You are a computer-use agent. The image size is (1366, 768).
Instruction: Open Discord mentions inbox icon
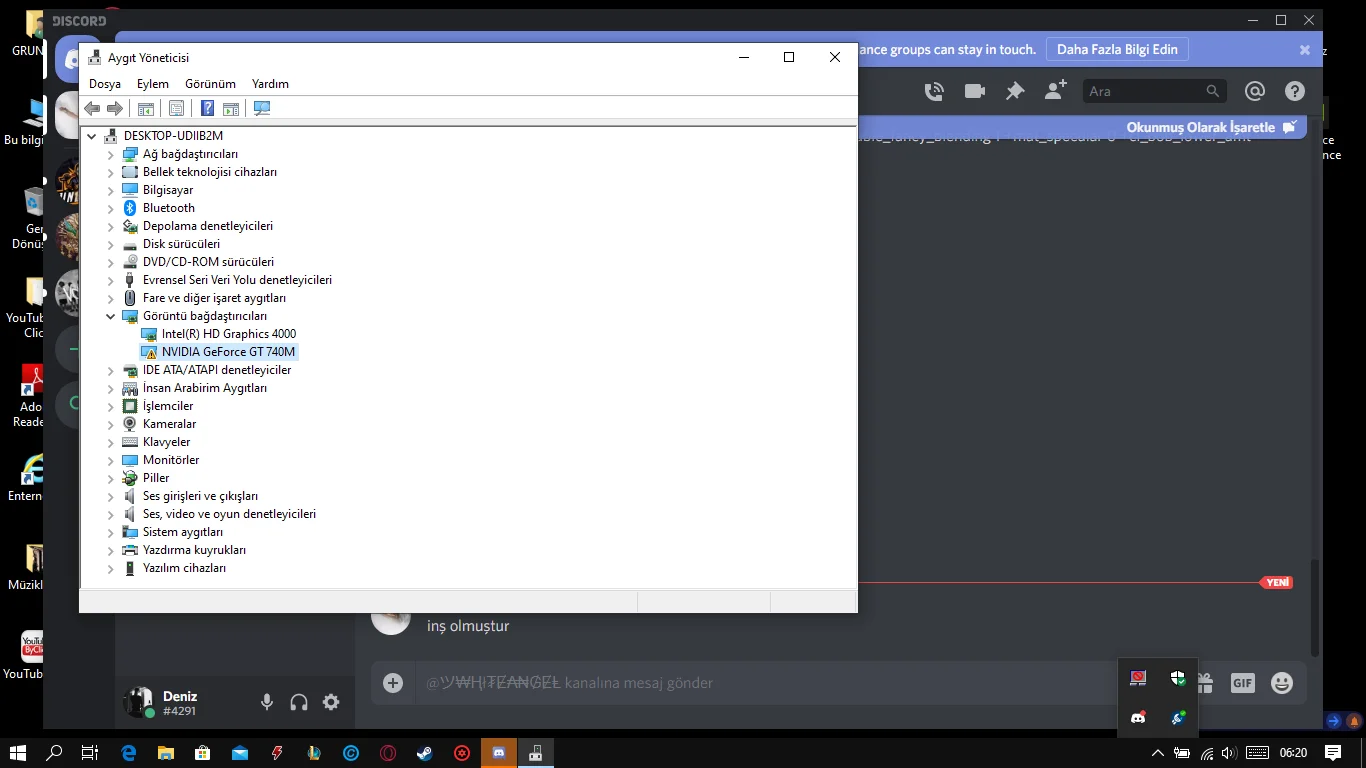click(x=1255, y=91)
